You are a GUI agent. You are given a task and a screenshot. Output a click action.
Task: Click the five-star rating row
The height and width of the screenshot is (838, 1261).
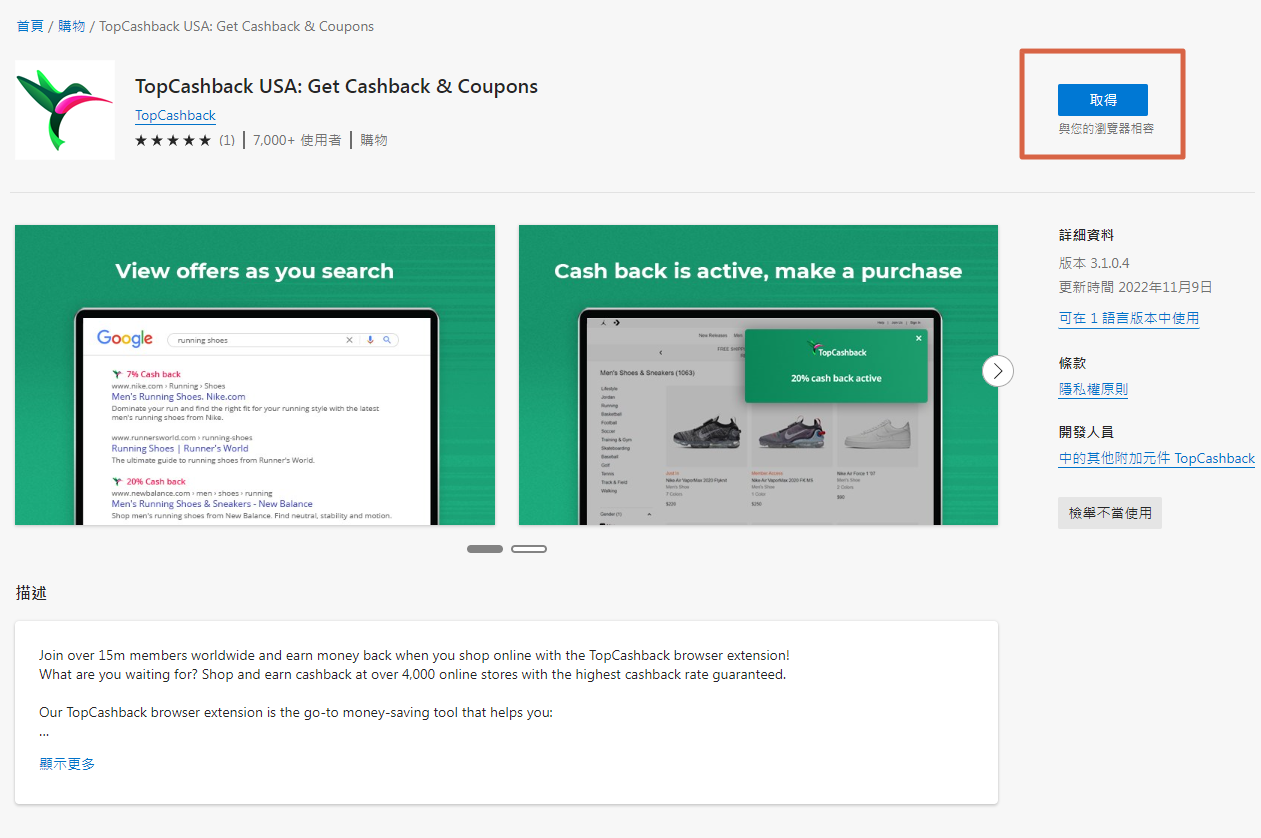pos(173,140)
